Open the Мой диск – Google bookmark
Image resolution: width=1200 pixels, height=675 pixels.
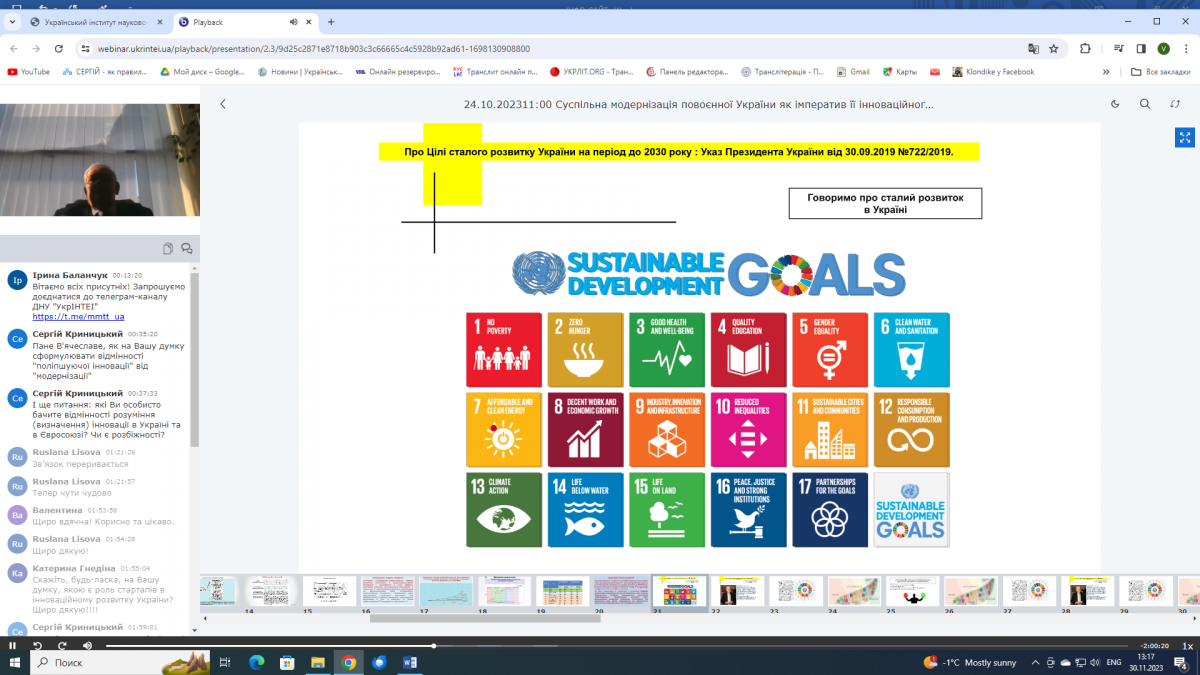click(201, 72)
